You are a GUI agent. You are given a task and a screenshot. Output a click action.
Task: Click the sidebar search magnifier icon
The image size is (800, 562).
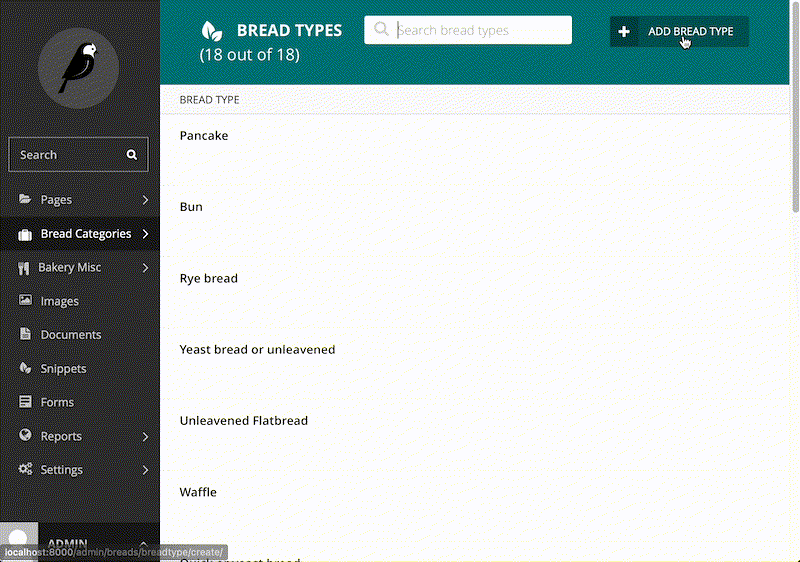132,155
